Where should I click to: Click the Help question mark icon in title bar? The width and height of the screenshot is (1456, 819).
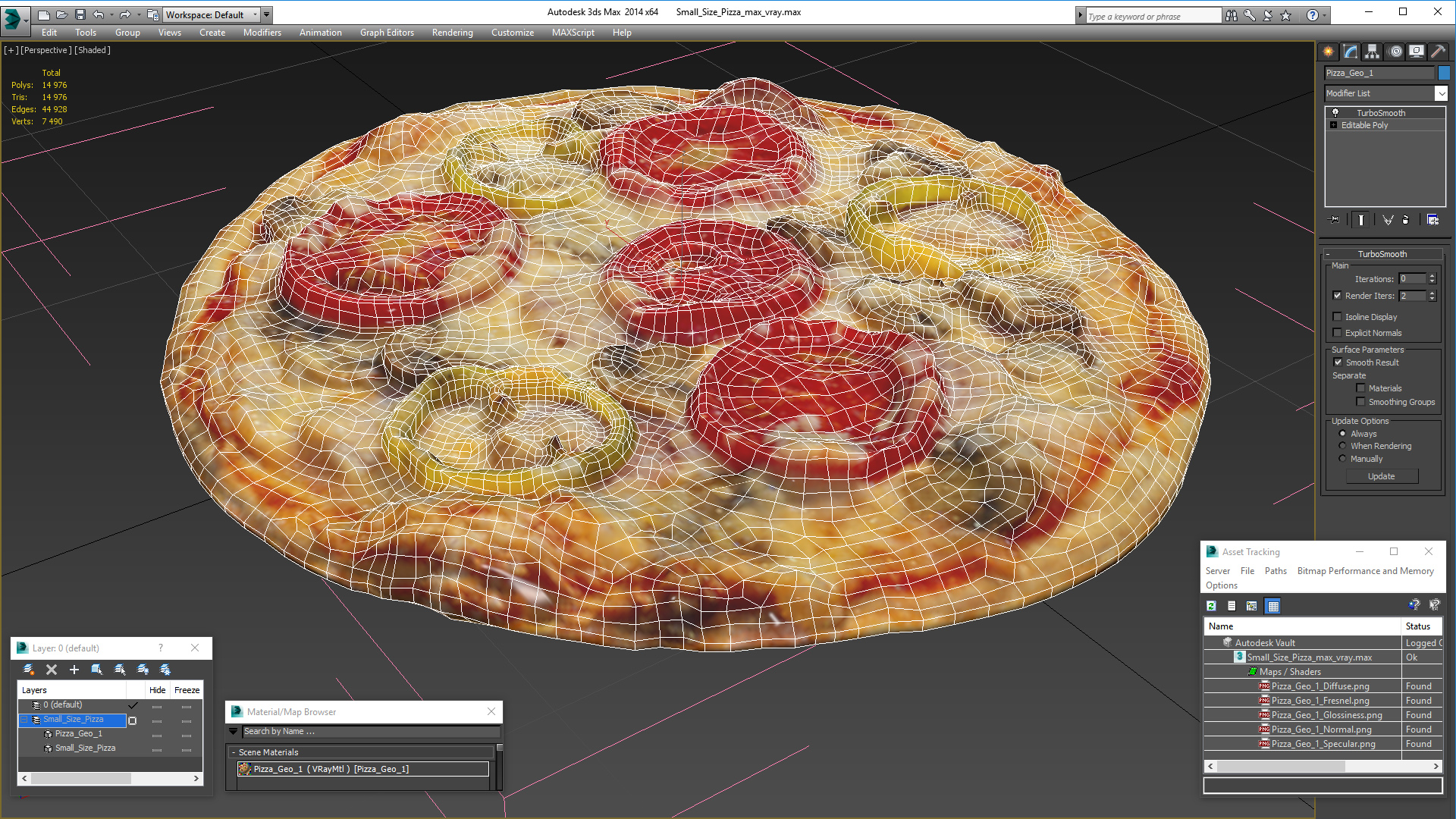1313,15
